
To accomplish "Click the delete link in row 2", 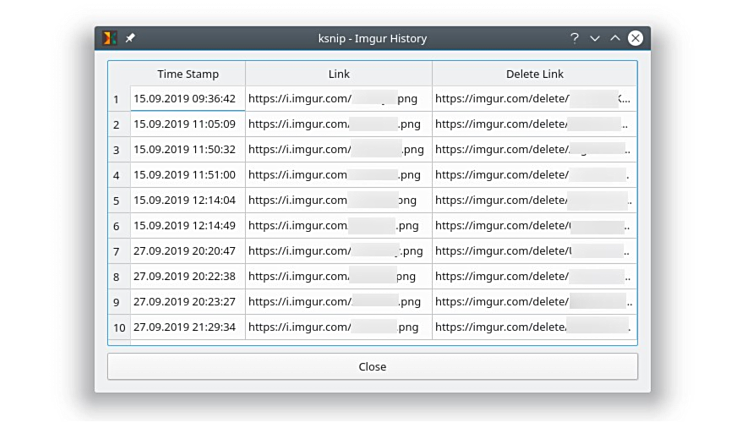I will tap(534, 125).
